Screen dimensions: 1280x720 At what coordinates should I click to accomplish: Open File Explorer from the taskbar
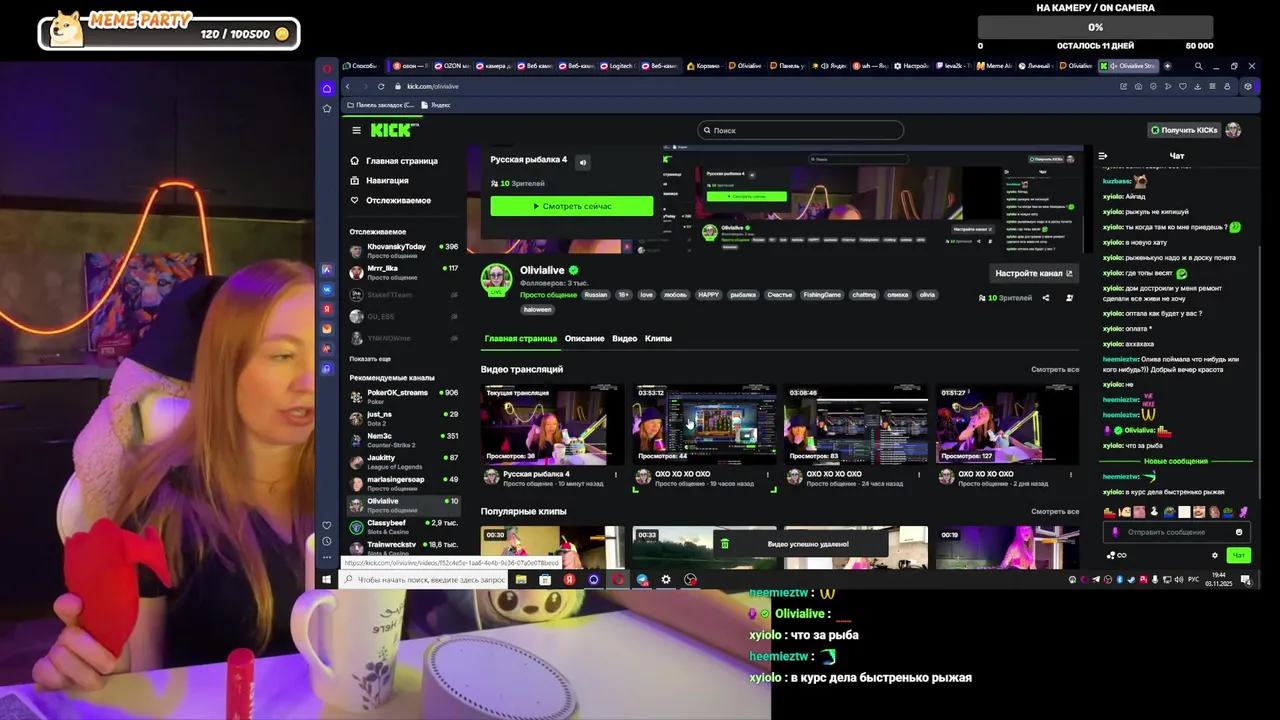tap(521, 579)
